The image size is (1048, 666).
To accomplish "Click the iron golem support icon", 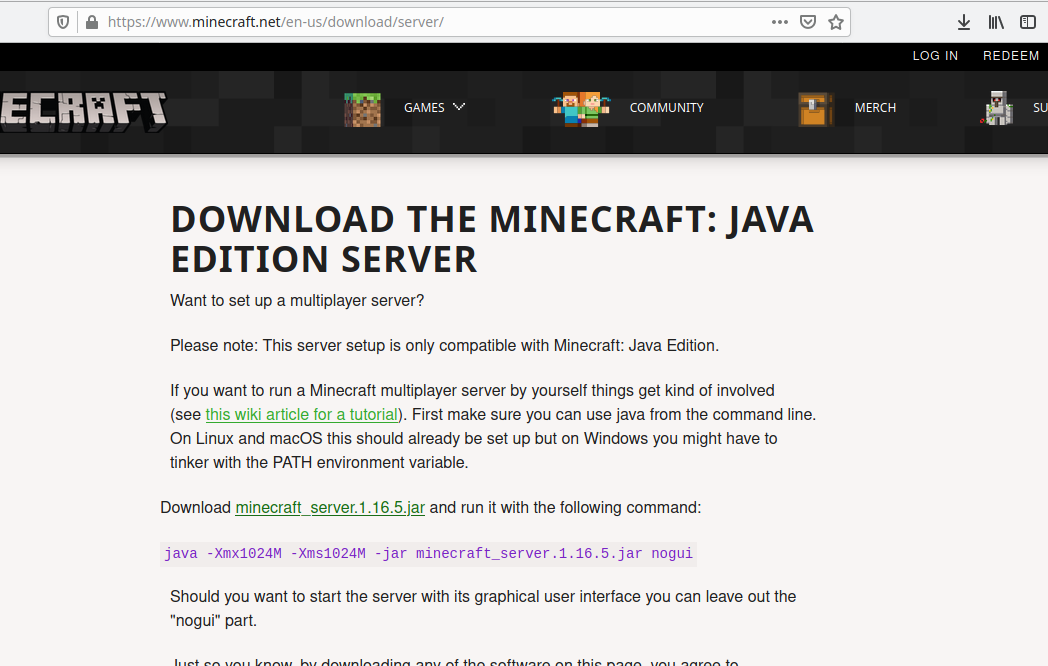I will pyautogui.click(x=998, y=108).
